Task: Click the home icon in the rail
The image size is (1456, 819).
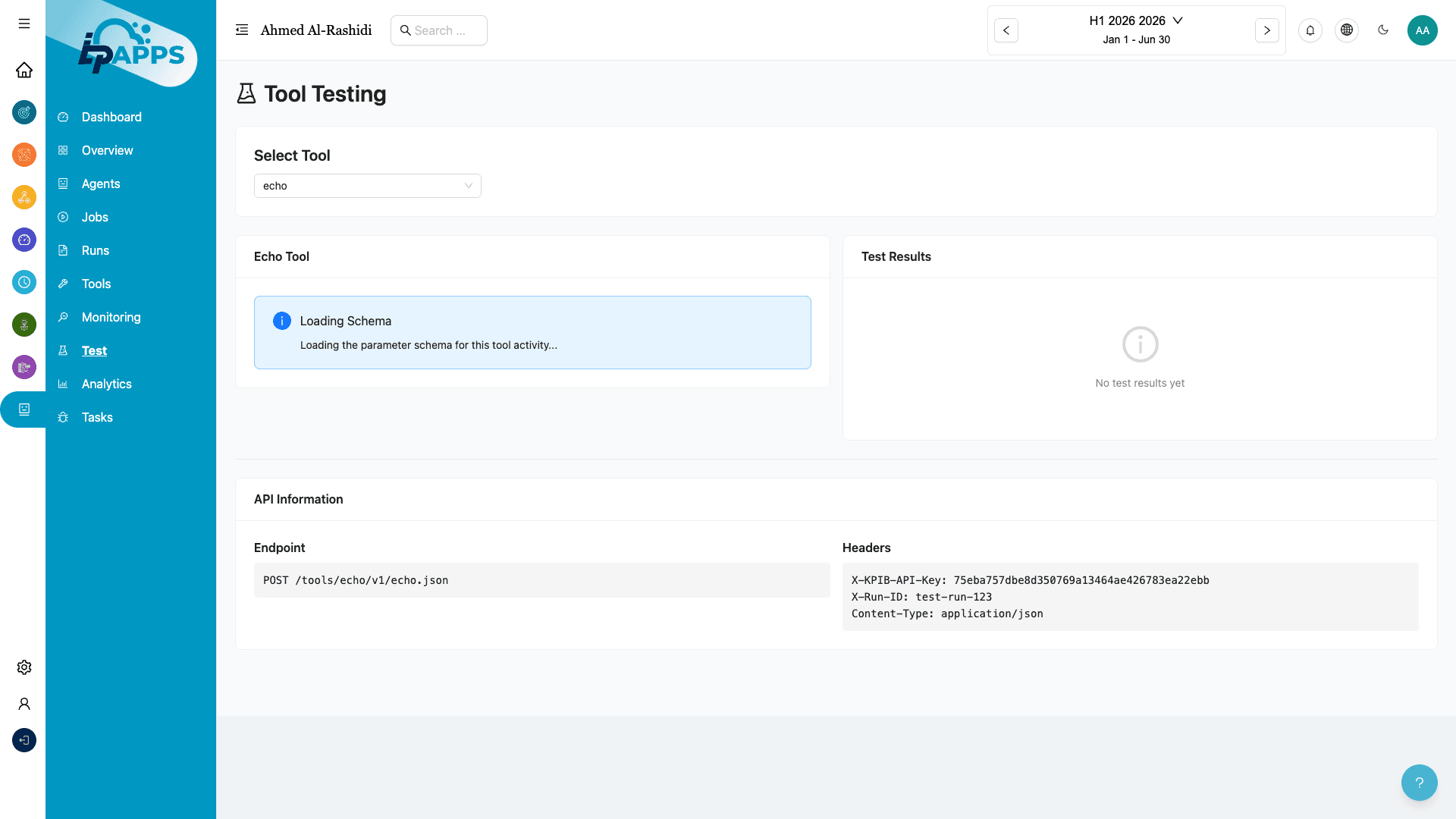Action: point(24,70)
